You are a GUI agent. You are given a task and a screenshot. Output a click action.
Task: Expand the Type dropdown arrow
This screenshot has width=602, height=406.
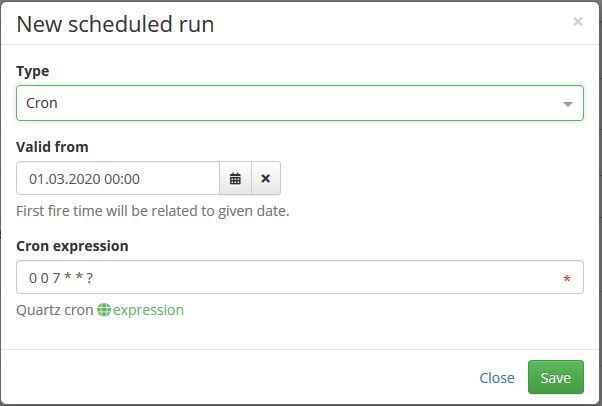point(568,104)
